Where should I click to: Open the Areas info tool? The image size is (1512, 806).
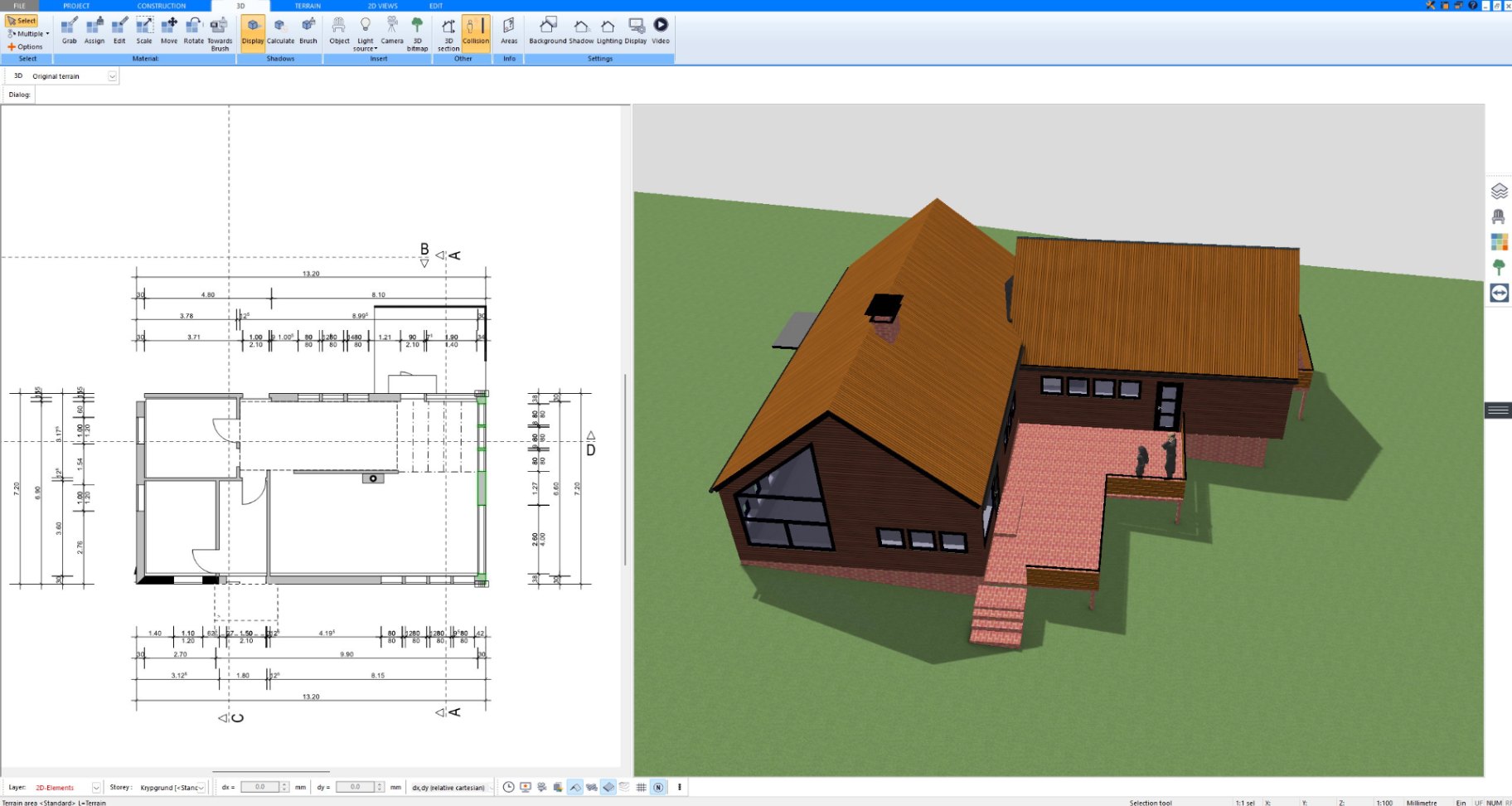coord(509,31)
